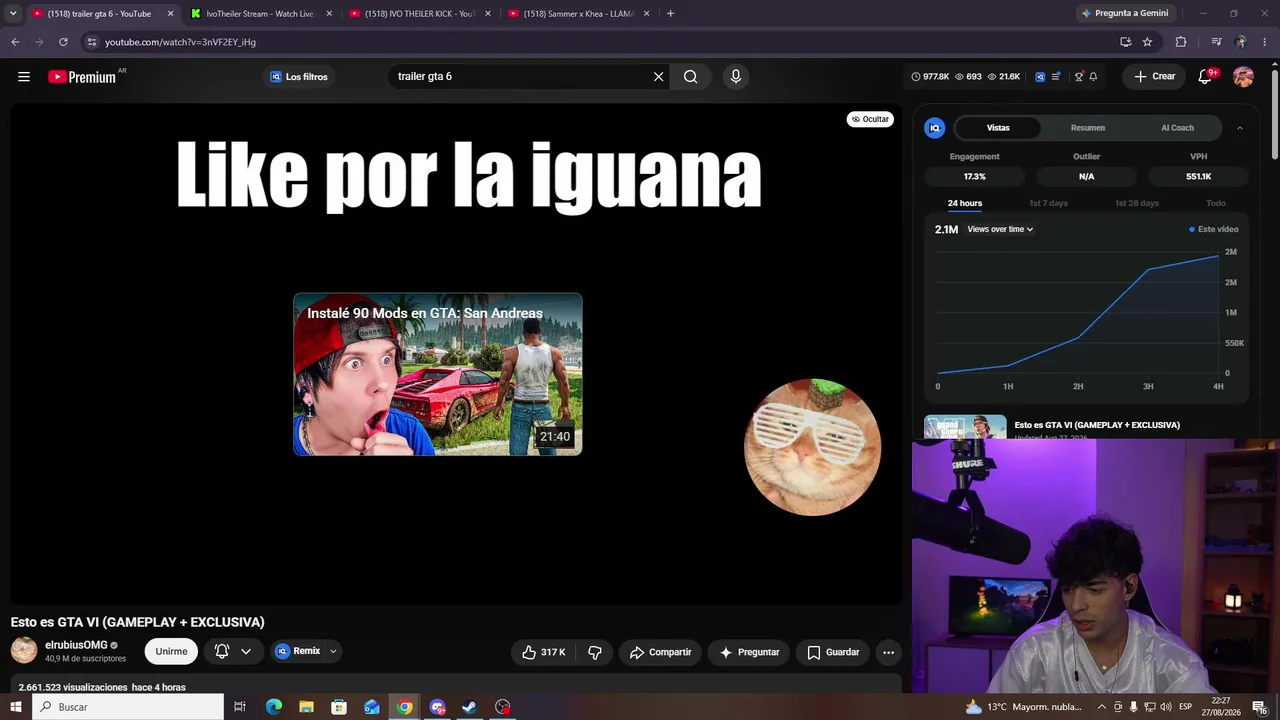
Task: Switch to IvoTheiler Stream browser tab
Action: (x=260, y=14)
